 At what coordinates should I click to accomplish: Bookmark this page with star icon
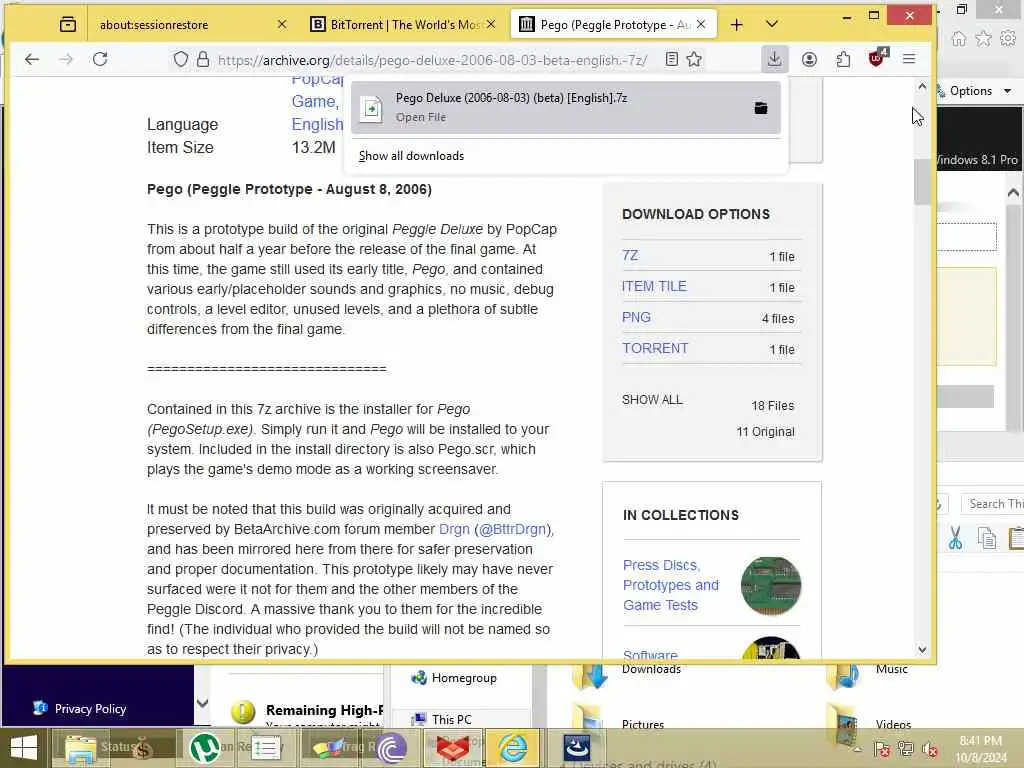tap(694, 59)
